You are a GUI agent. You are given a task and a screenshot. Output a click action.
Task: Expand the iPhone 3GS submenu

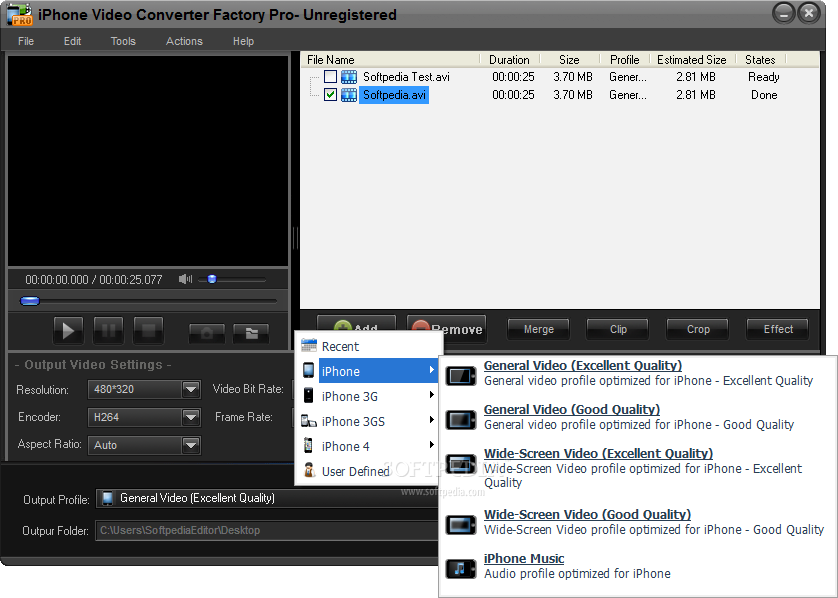tap(368, 421)
